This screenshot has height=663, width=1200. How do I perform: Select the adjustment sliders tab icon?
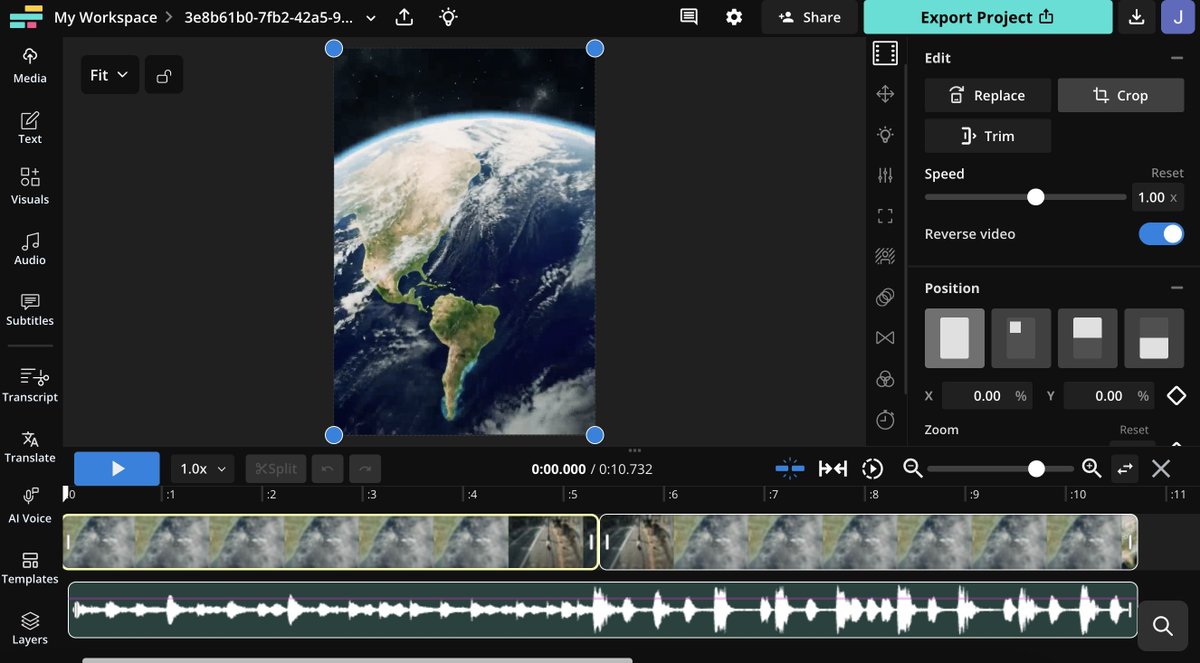pyautogui.click(x=885, y=175)
